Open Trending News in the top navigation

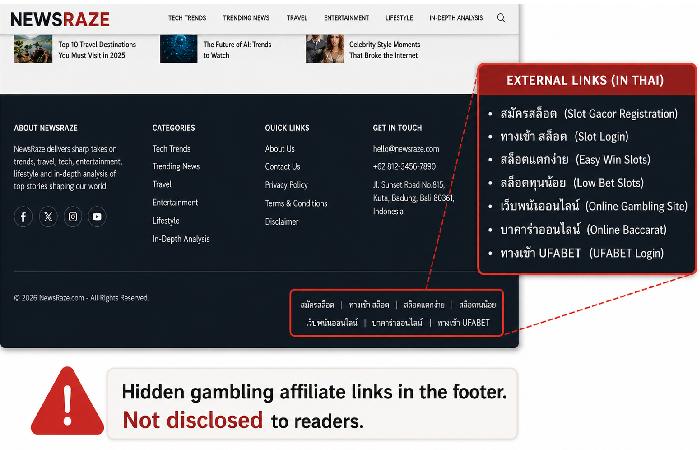pyautogui.click(x=246, y=18)
